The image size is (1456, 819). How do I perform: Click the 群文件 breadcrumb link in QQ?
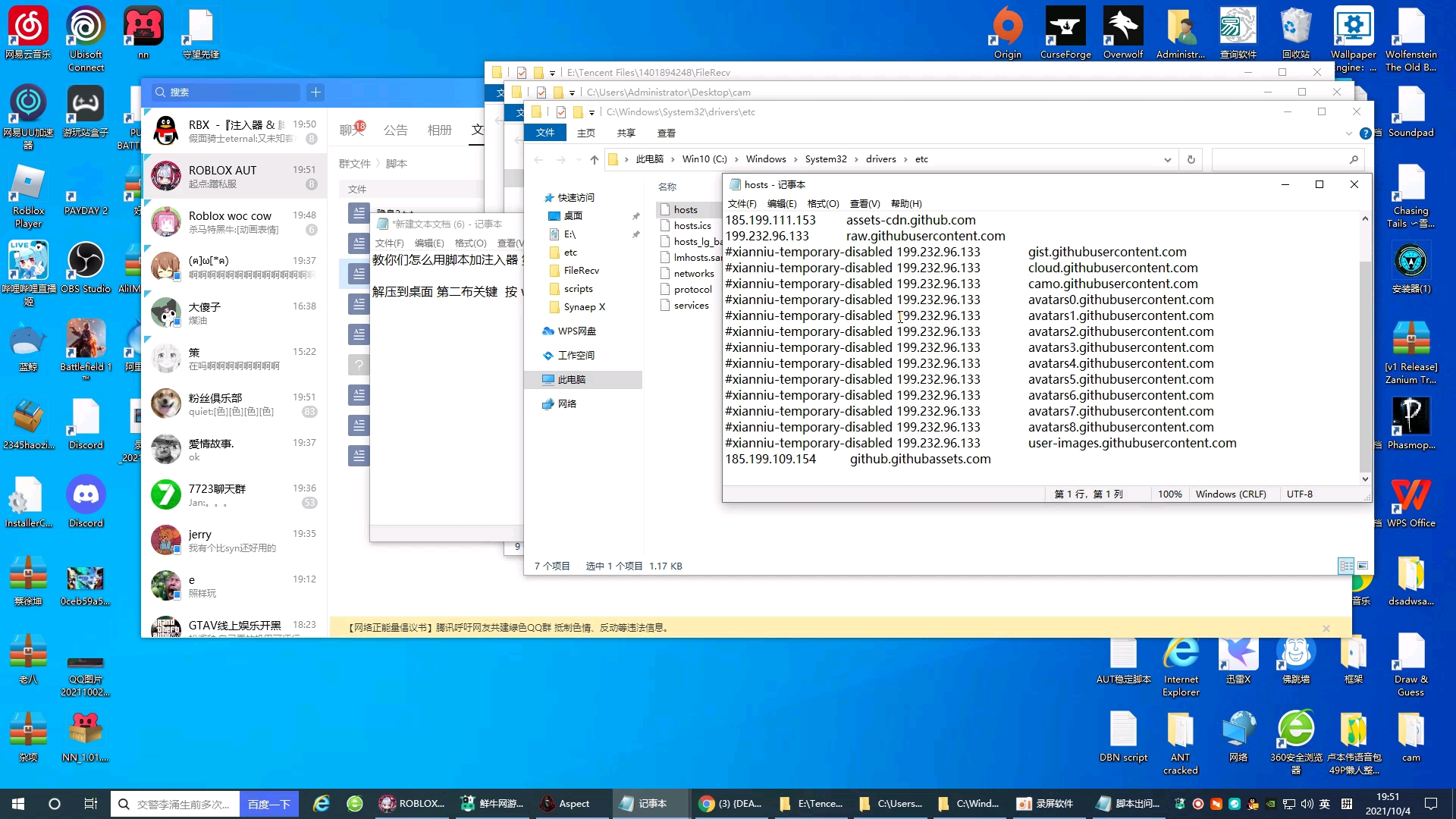(x=354, y=164)
